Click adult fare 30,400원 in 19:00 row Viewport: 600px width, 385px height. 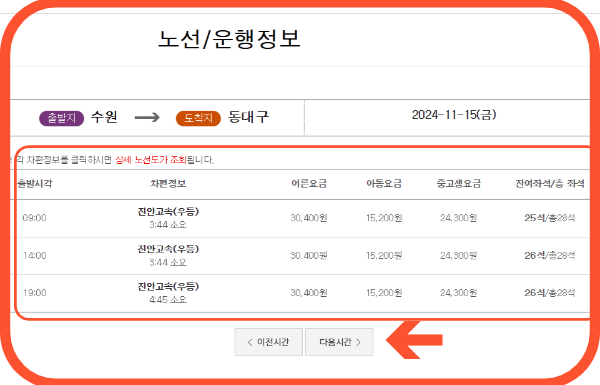pos(309,293)
